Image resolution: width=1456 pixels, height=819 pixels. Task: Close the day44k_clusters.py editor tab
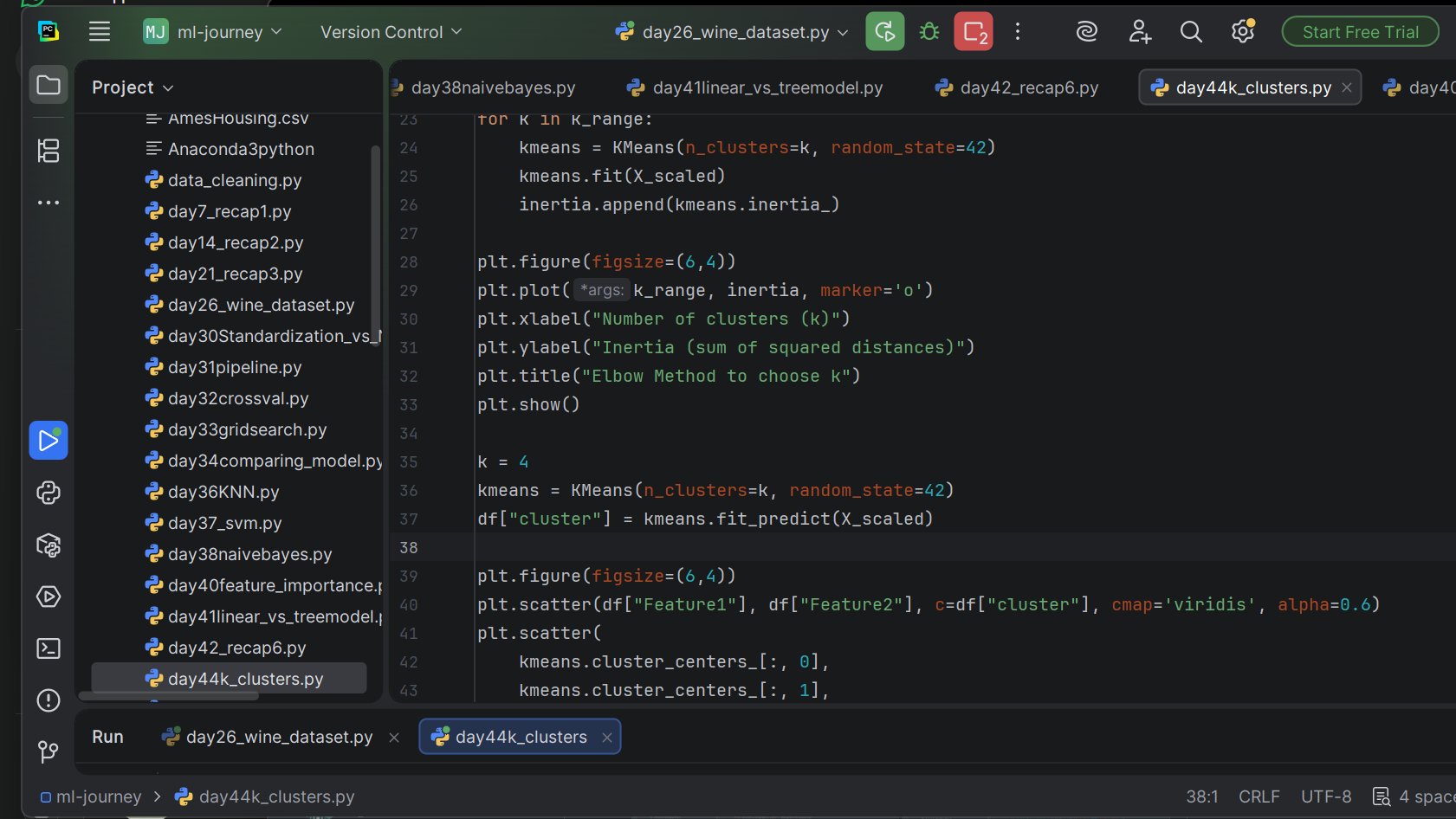[x=1347, y=87]
